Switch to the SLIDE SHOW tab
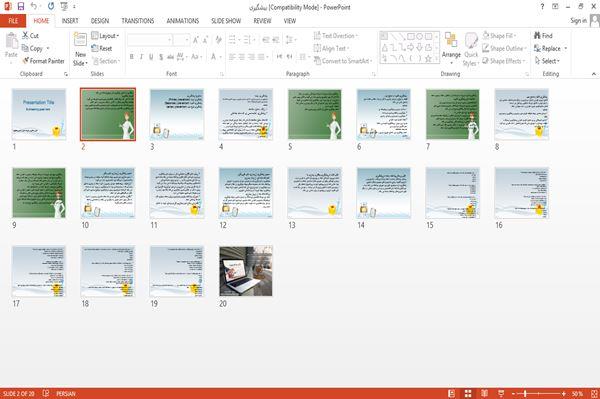 tap(226, 21)
